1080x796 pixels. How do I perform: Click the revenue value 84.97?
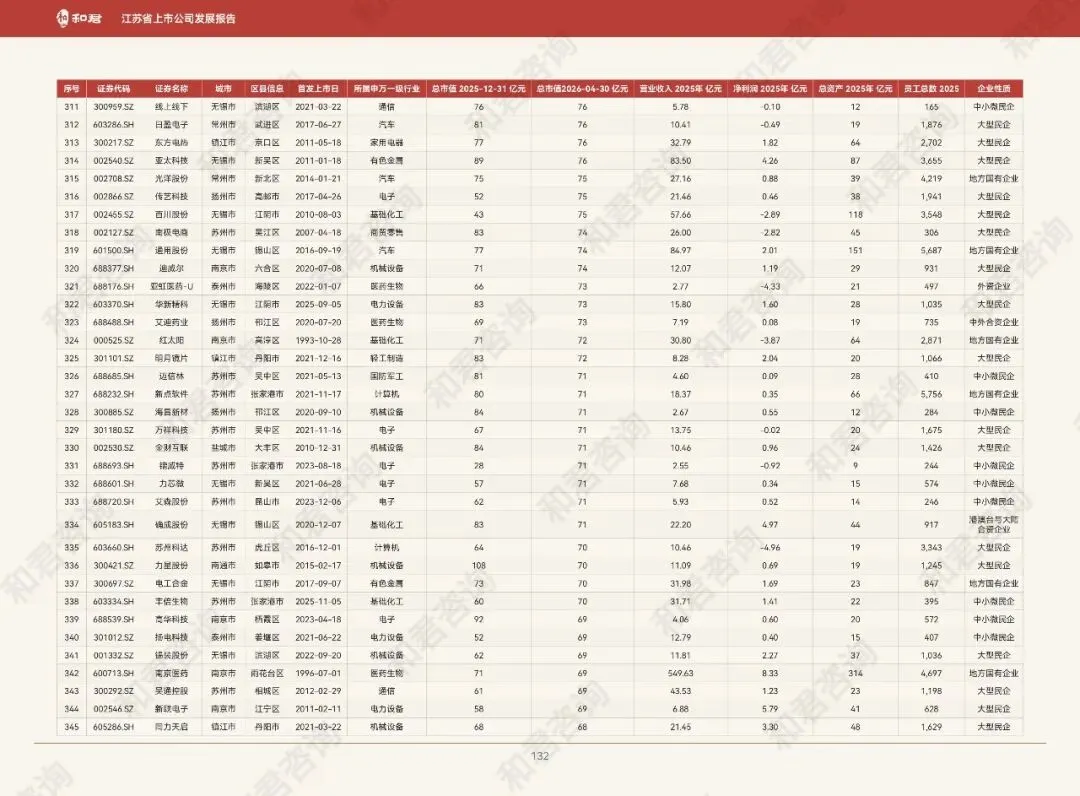pyautogui.click(x=681, y=251)
